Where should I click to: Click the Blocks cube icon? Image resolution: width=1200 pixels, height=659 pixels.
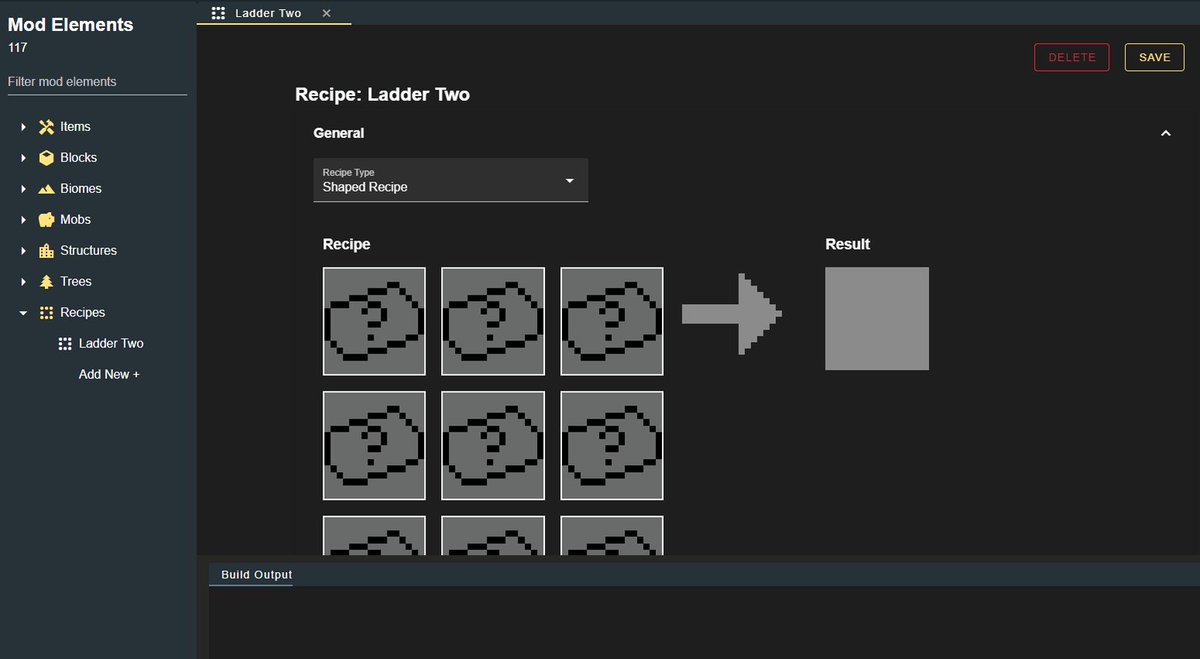pos(46,158)
